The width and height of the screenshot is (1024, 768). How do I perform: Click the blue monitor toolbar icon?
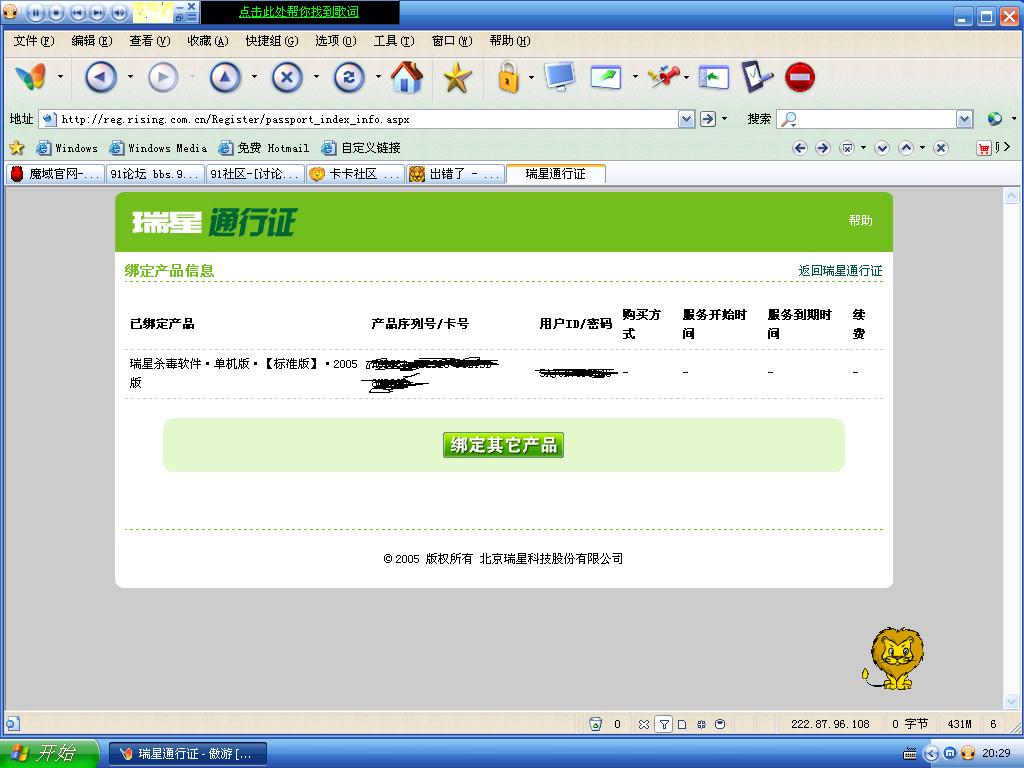point(560,76)
